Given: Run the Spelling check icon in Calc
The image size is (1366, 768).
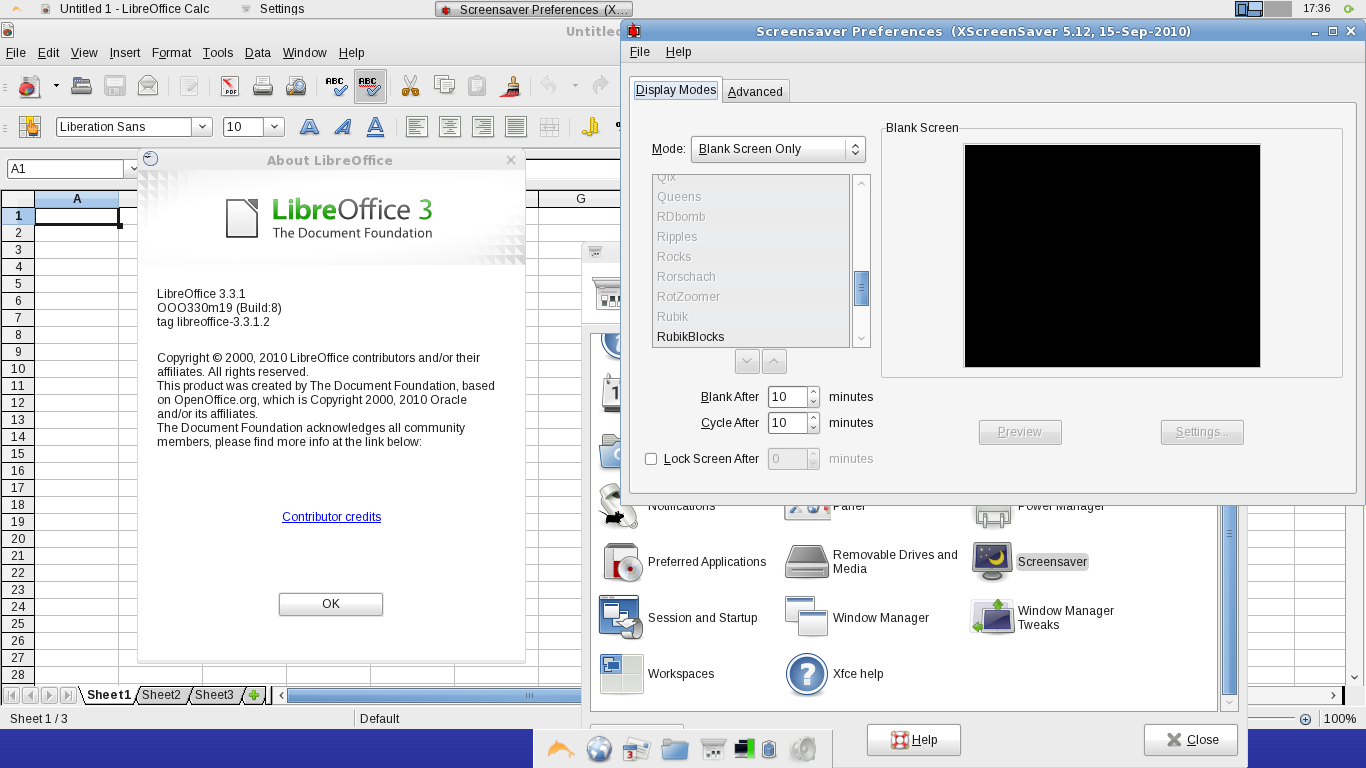Looking at the screenshot, I should tap(337, 86).
